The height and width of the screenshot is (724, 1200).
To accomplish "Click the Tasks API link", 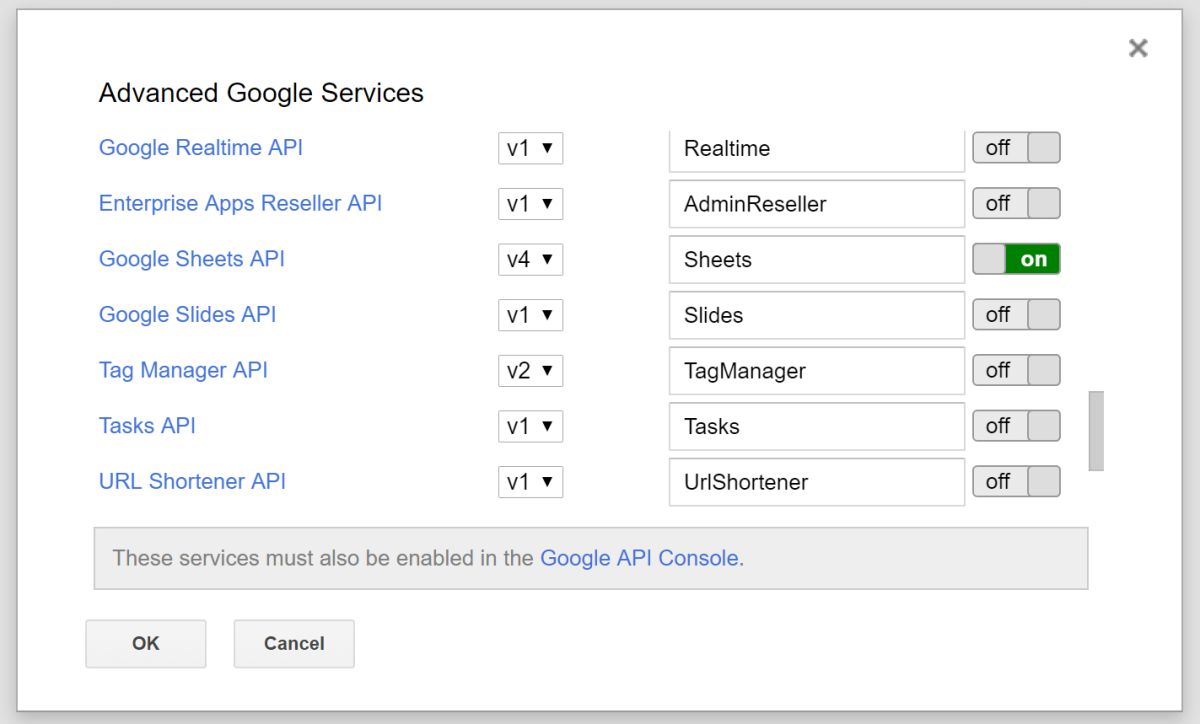I will (147, 426).
